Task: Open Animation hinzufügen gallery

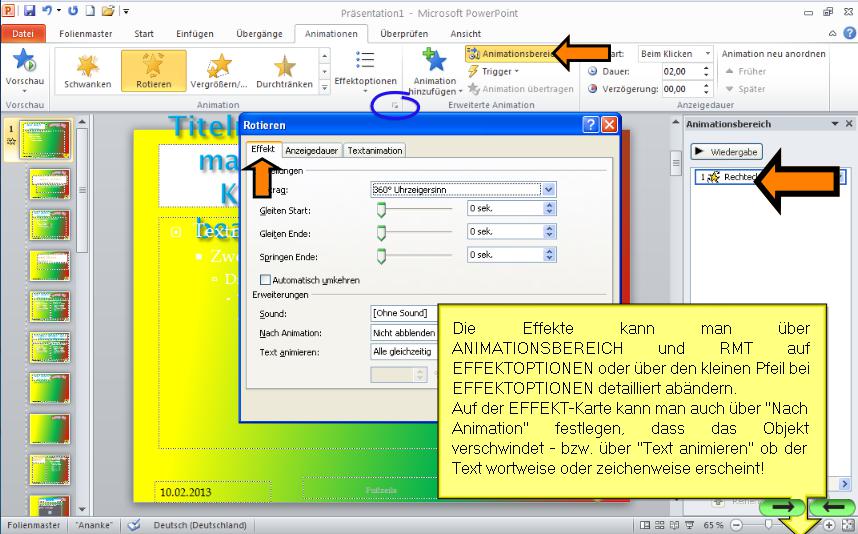Action: [x=434, y=70]
